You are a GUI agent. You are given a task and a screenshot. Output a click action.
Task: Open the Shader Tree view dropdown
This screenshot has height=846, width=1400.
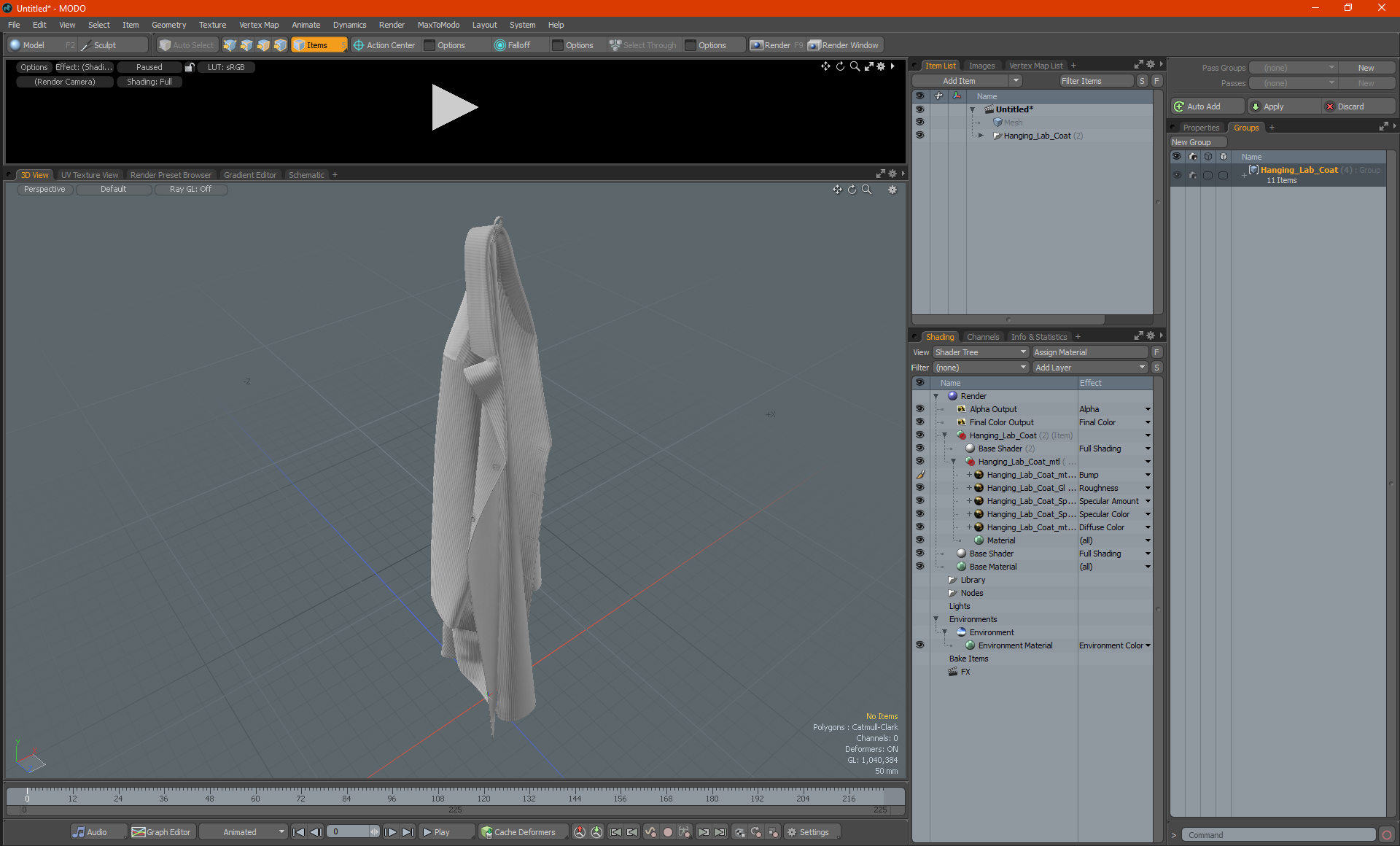pos(979,352)
